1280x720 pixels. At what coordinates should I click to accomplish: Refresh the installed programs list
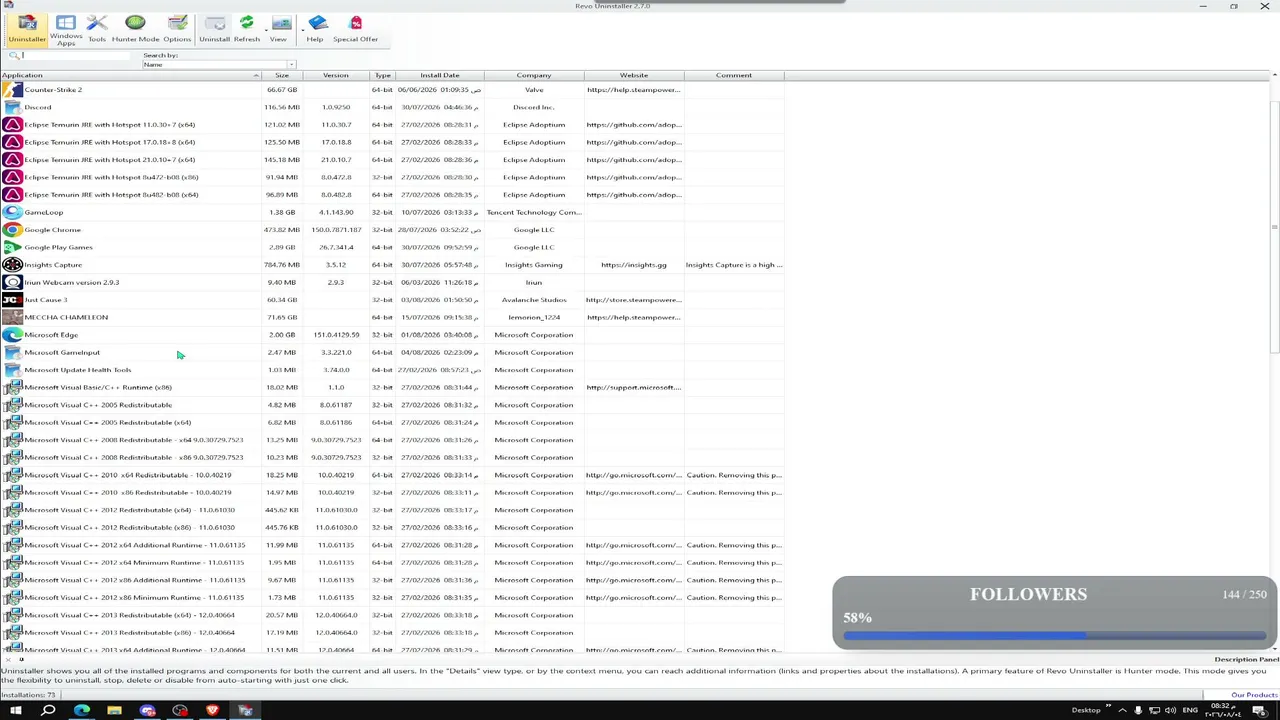[246, 28]
